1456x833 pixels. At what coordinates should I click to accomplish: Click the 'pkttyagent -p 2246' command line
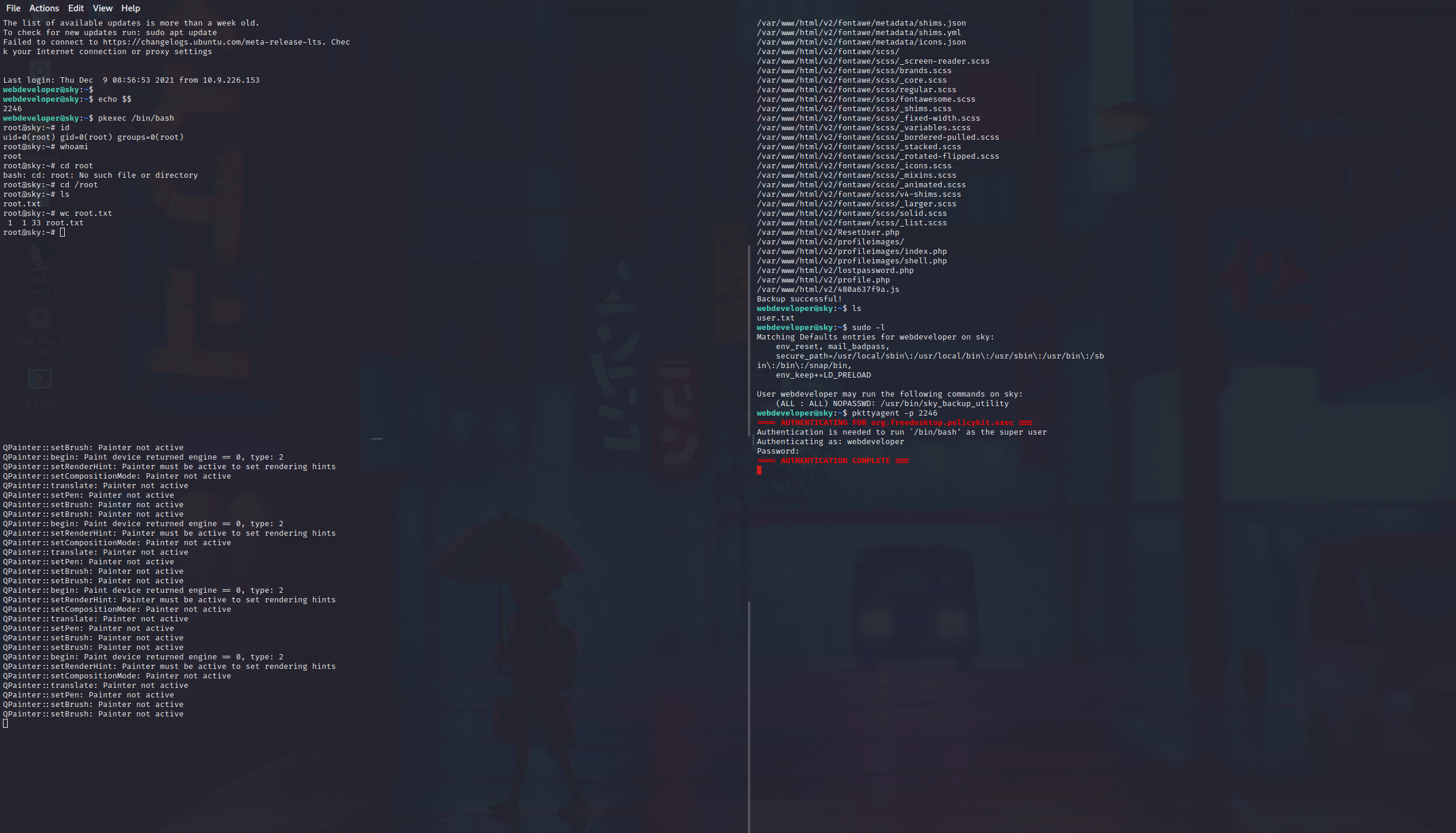pos(847,413)
